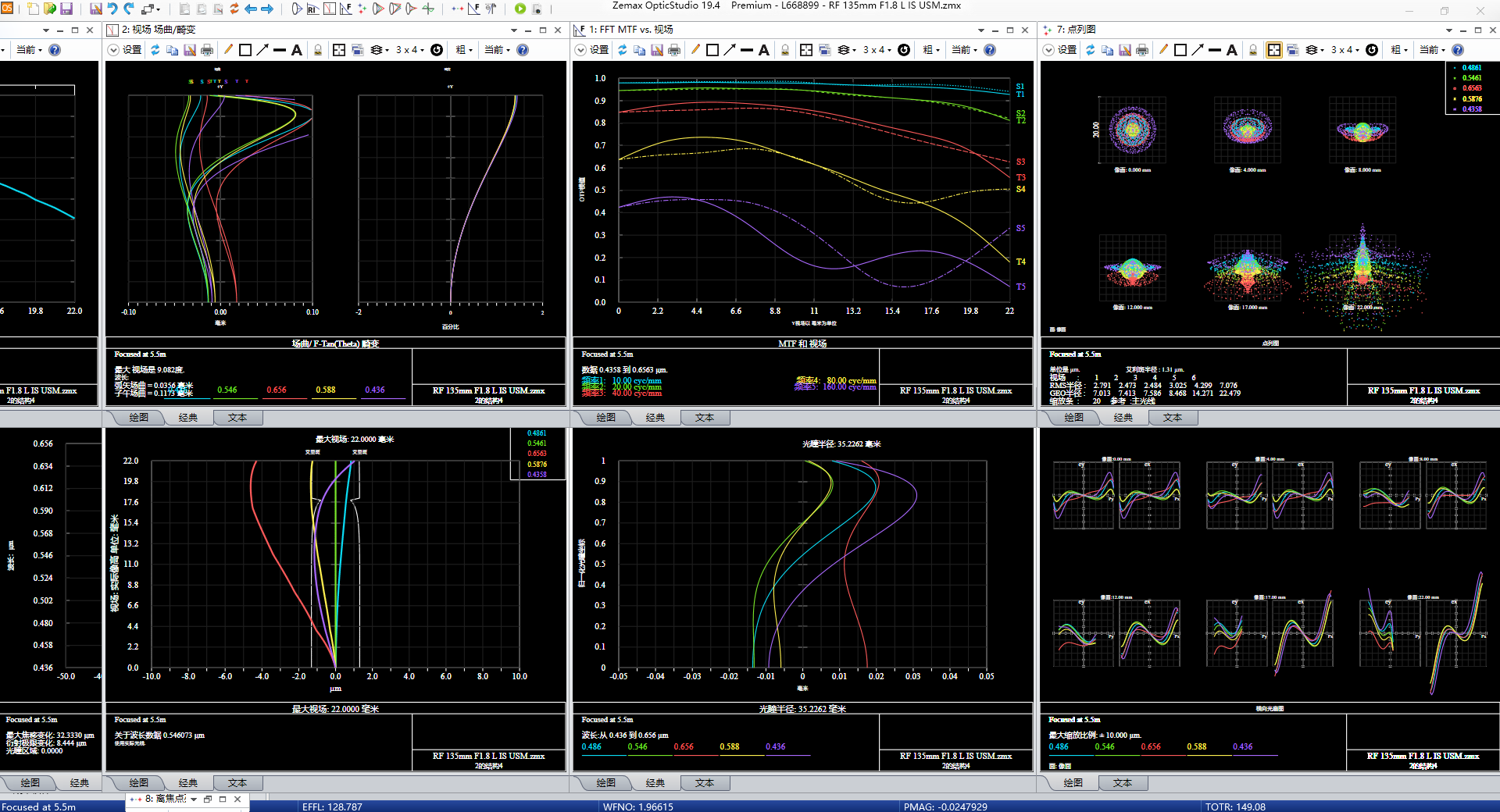Expand the settings panel of FFT MTF window
Image resolution: width=1500 pixels, height=812 pixels.
click(580, 50)
